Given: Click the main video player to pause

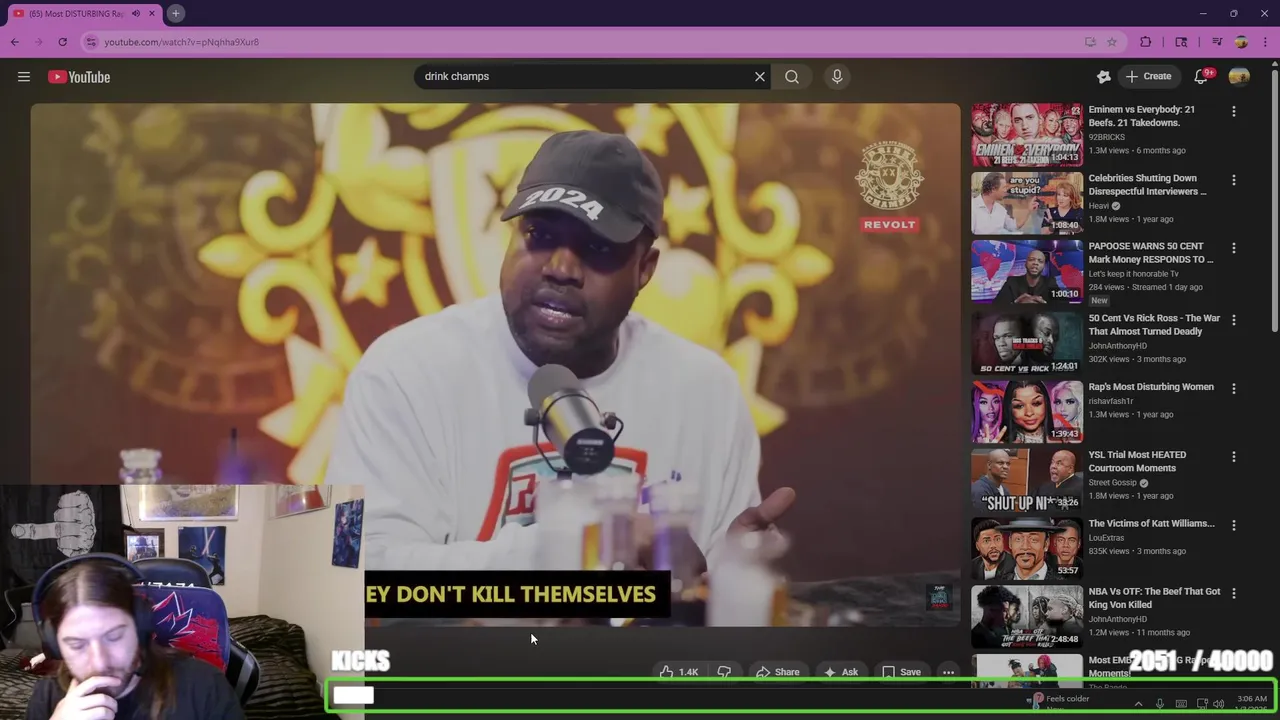Looking at the screenshot, I should [495, 365].
